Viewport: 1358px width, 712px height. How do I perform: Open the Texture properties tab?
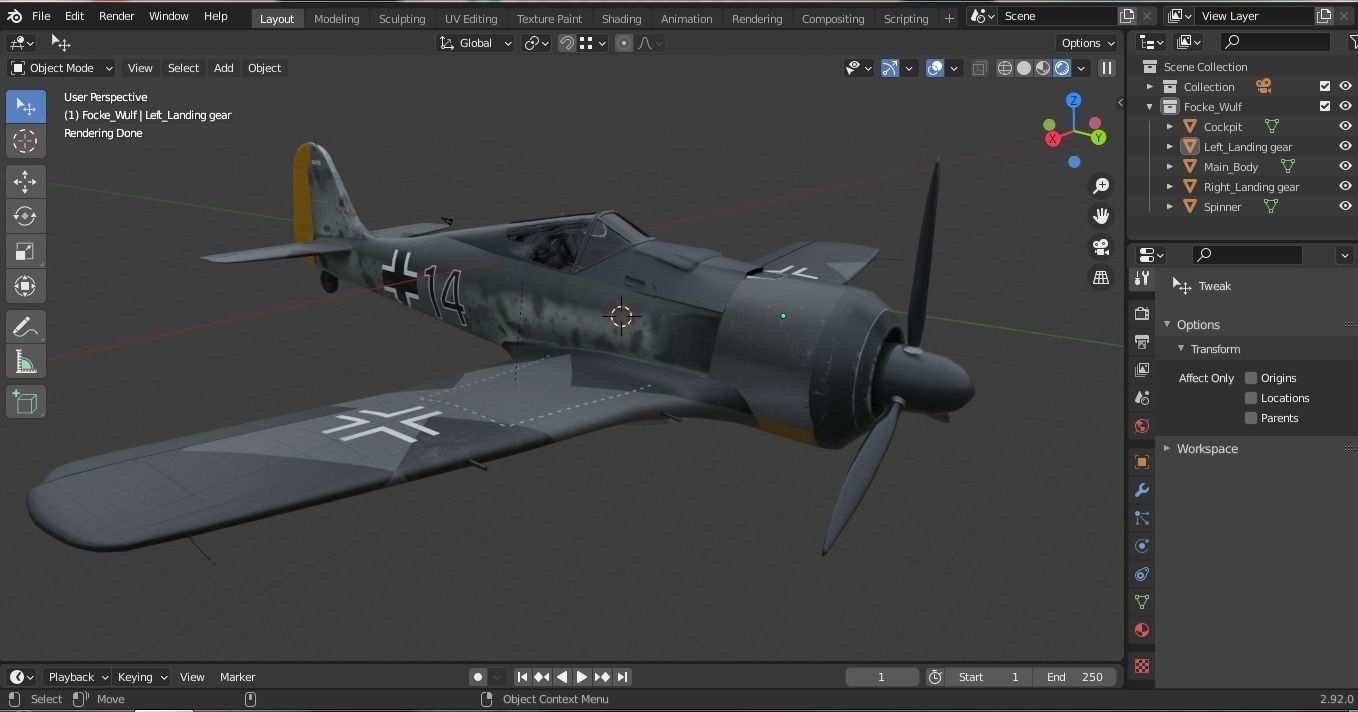[x=1142, y=666]
